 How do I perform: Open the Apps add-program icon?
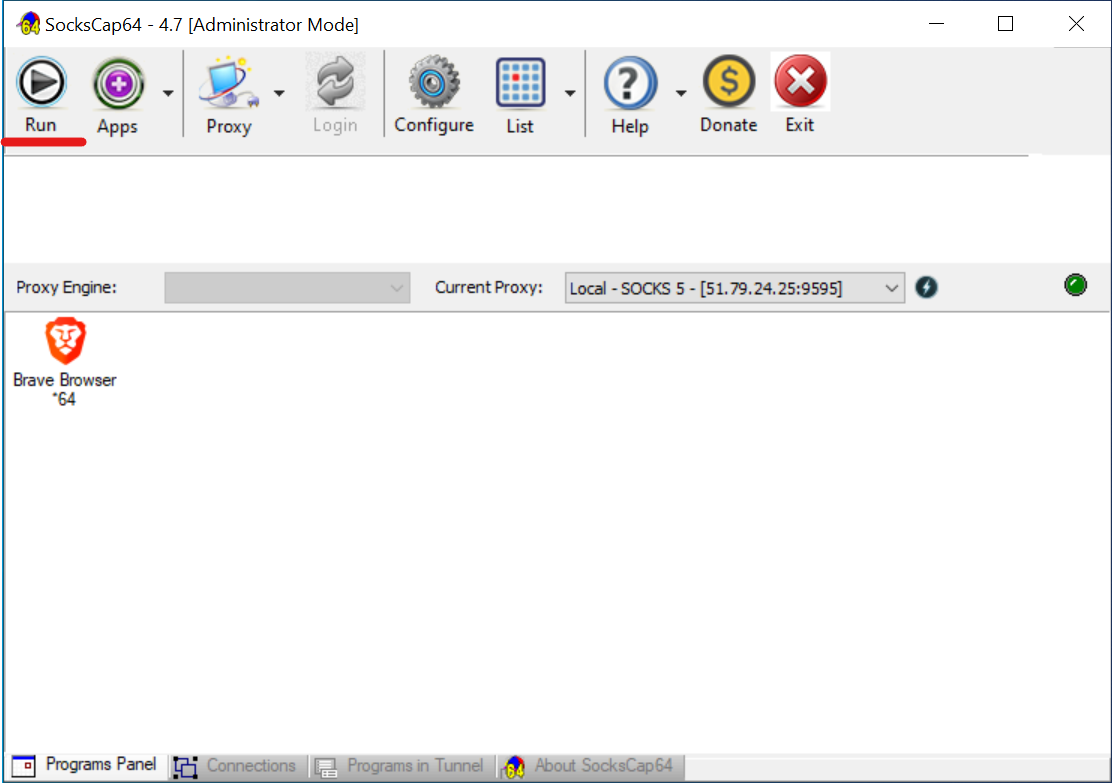[x=118, y=84]
